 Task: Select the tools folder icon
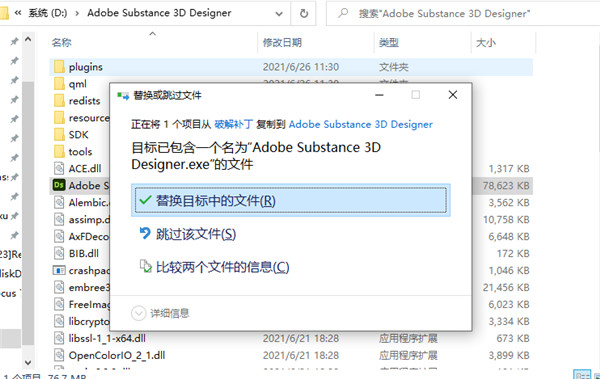coord(59,151)
